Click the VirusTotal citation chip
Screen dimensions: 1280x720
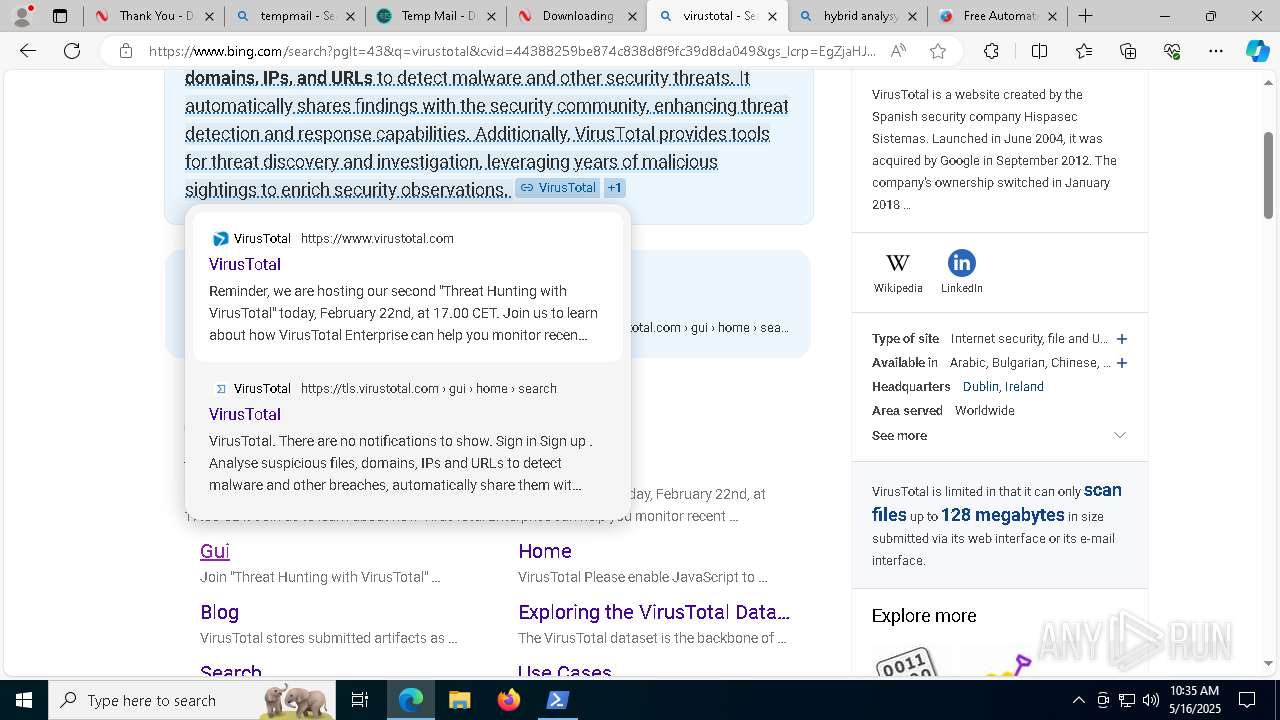(x=557, y=188)
